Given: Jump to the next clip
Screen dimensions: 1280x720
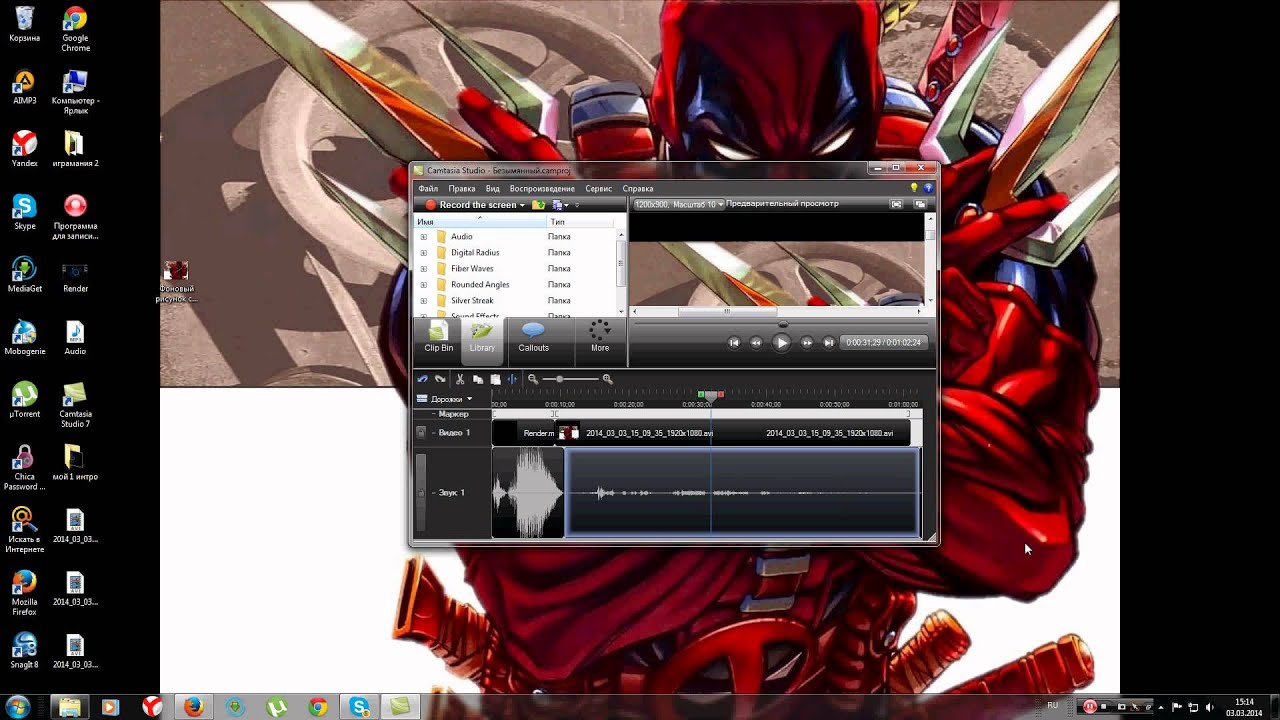Looking at the screenshot, I should click(x=829, y=342).
